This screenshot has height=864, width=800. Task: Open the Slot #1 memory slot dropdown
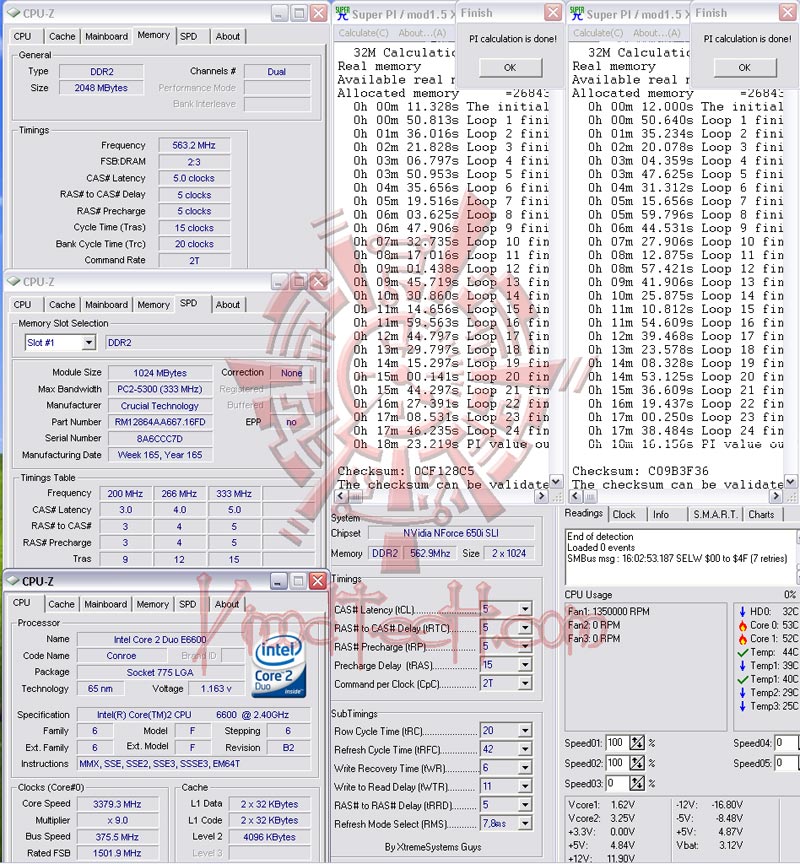click(x=89, y=343)
